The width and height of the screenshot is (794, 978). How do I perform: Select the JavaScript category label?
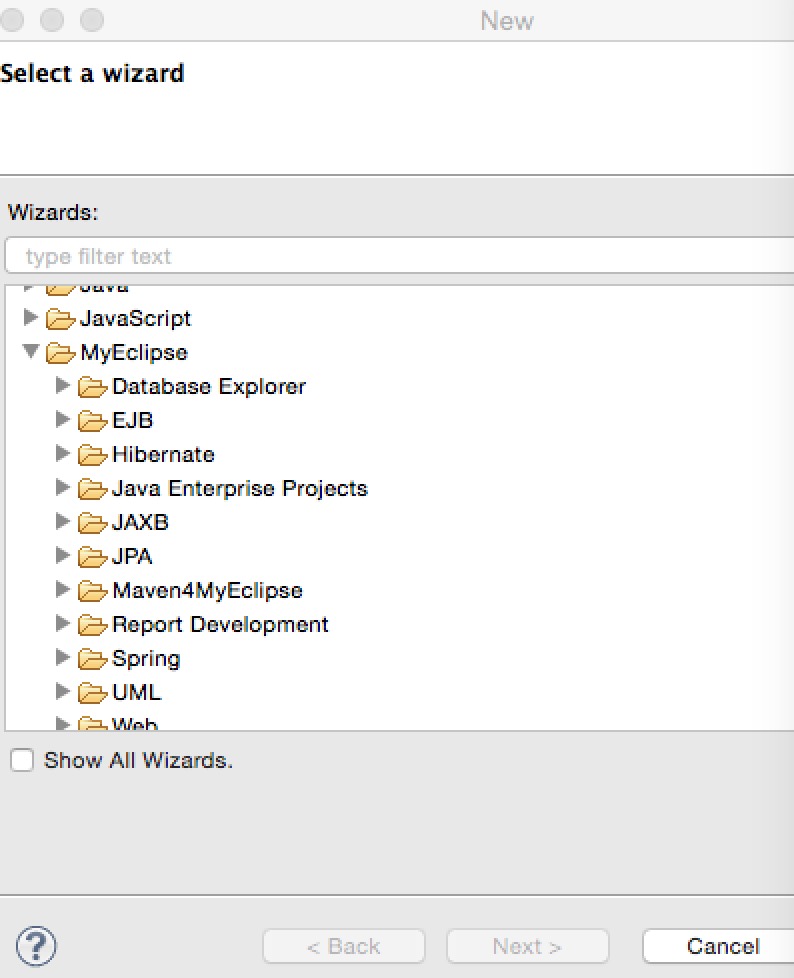[135, 319]
